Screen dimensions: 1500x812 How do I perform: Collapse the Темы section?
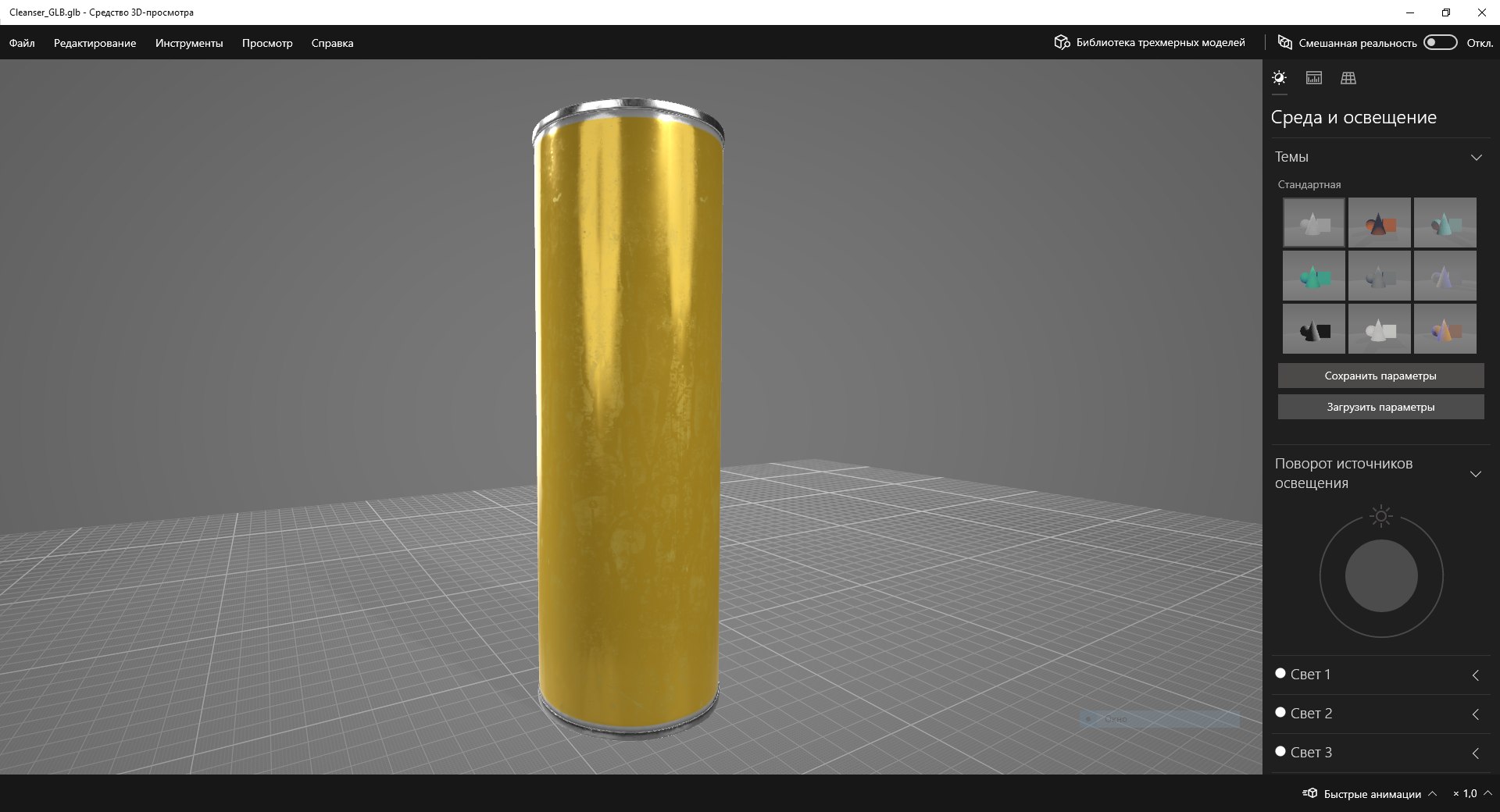pos(1476,157)
